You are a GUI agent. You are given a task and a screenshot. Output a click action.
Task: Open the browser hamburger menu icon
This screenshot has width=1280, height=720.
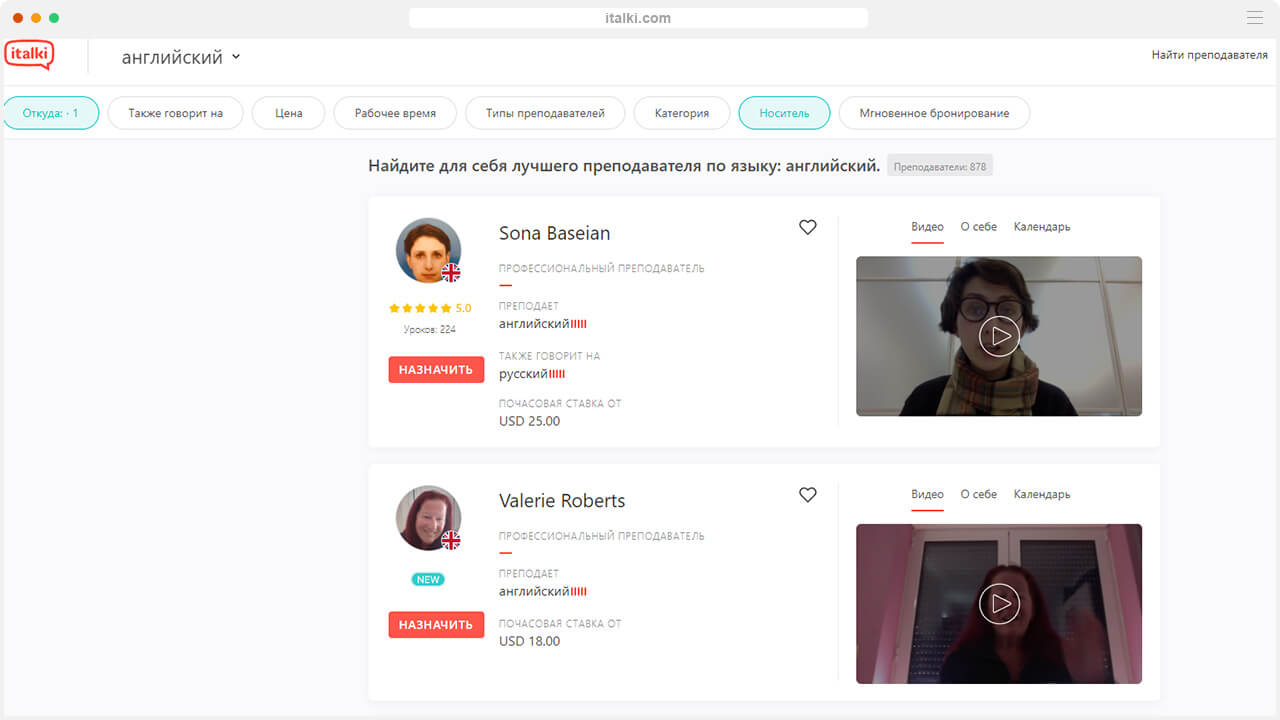click(x=1254, y=18)
